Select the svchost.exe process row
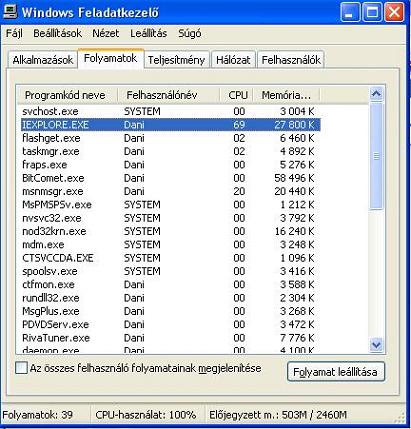The image size is (411, 429). (170, 111)
